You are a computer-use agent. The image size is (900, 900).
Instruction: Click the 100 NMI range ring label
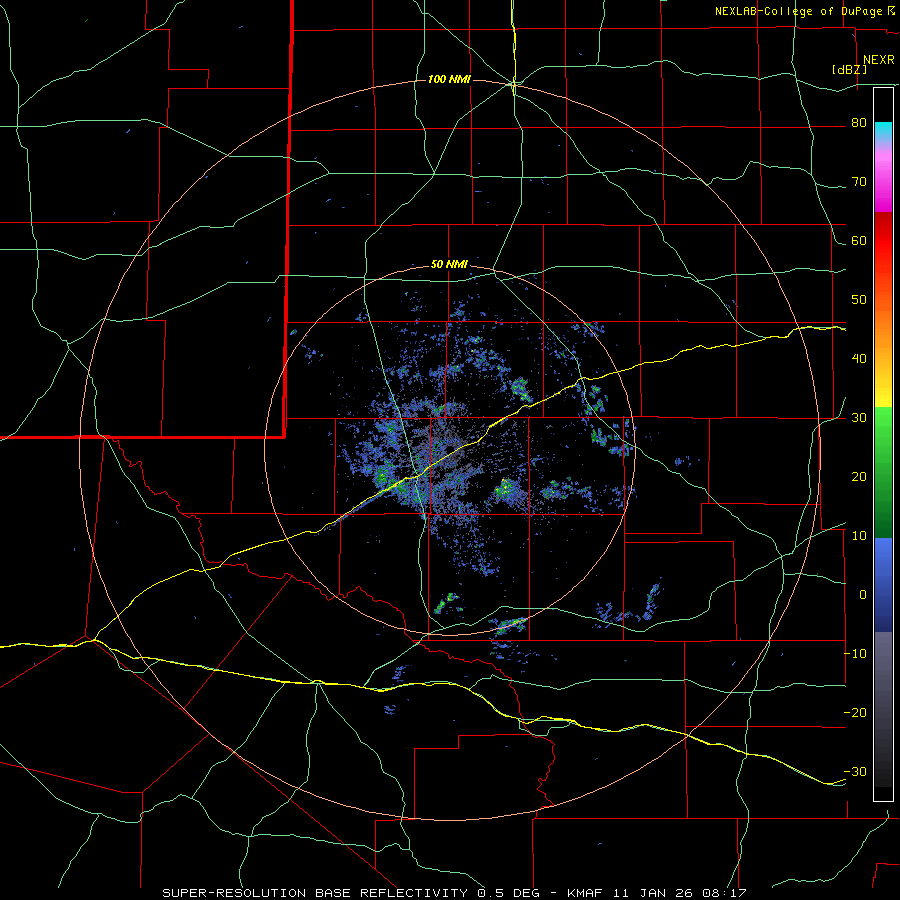pos(449,79)
